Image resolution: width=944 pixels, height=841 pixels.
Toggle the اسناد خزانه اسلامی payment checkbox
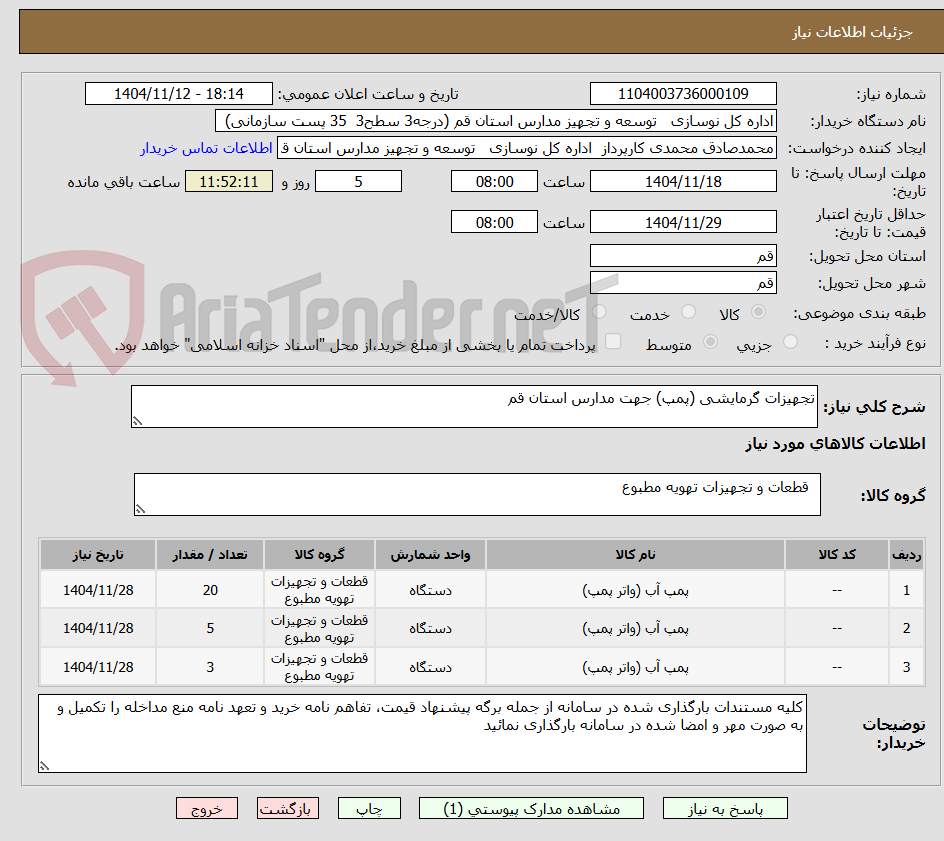613,341
